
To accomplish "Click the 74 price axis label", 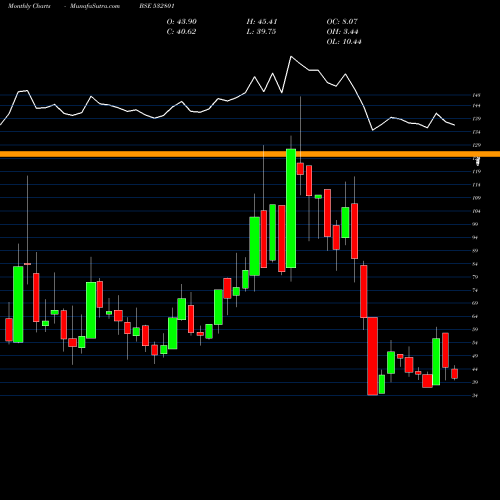I will 475,290.
